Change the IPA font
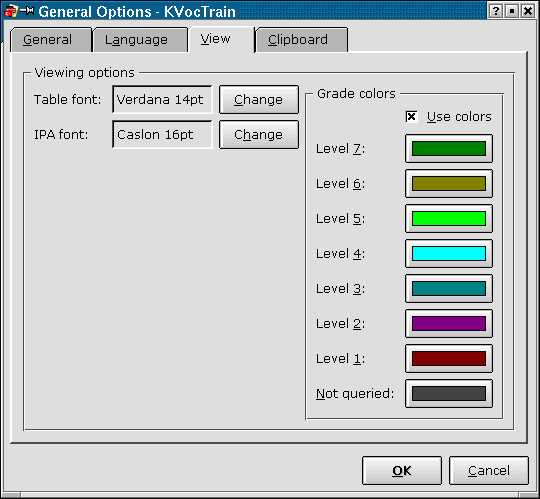This screenshot has height=499, width=540. click(x=259, y=134)
